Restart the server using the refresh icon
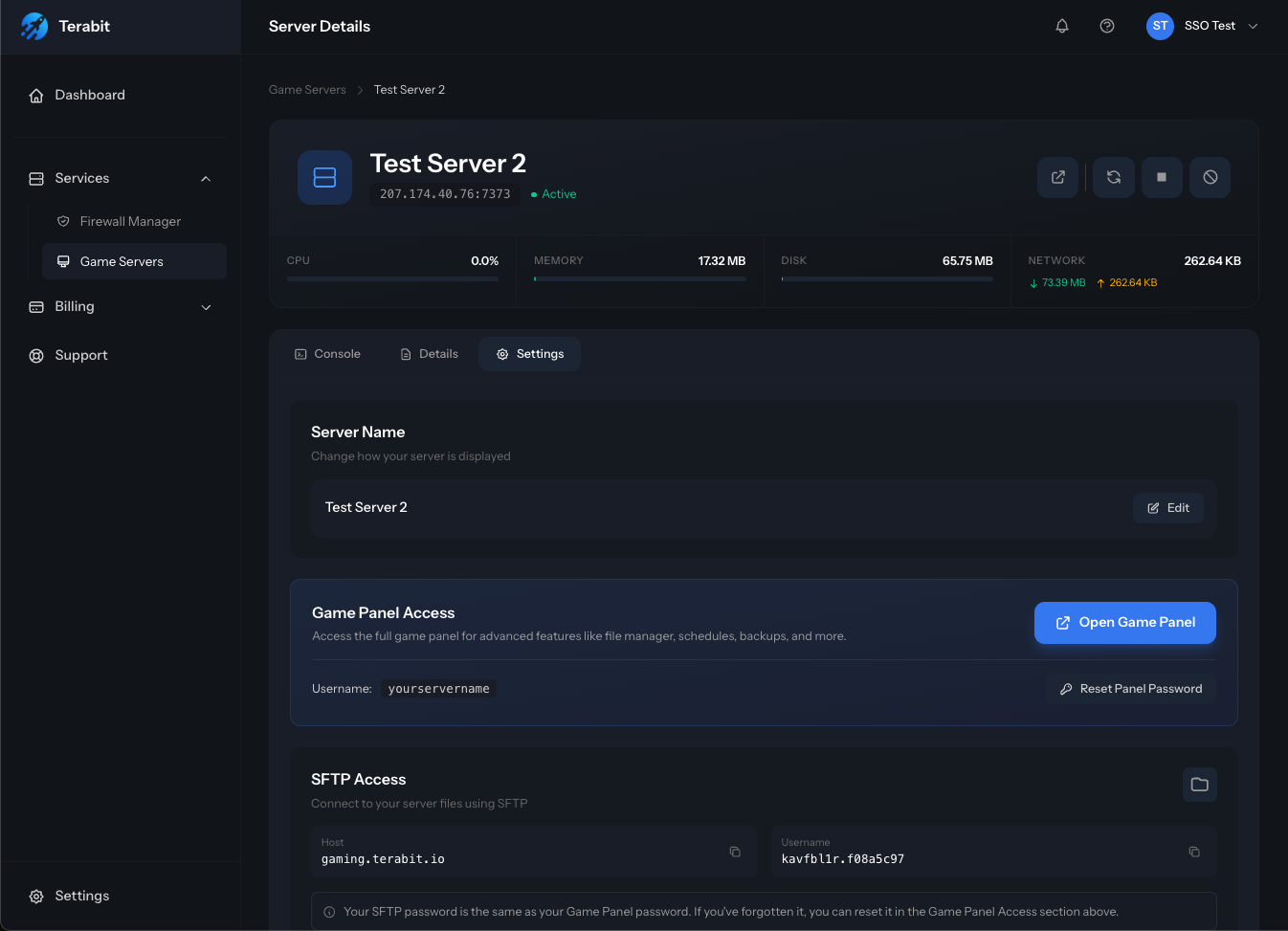Viewport: 1288px width, 931px height. (1113, 177)
